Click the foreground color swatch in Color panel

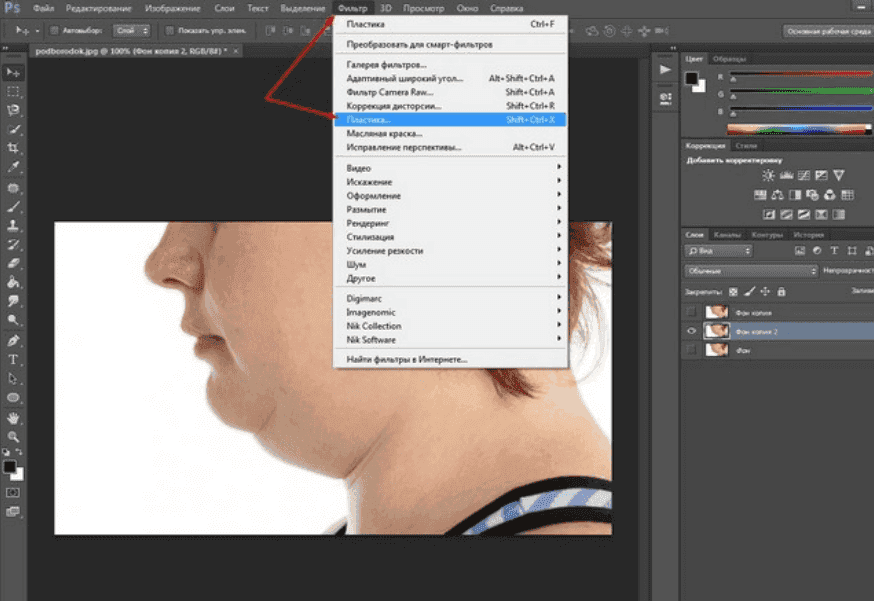click(692, 78)
